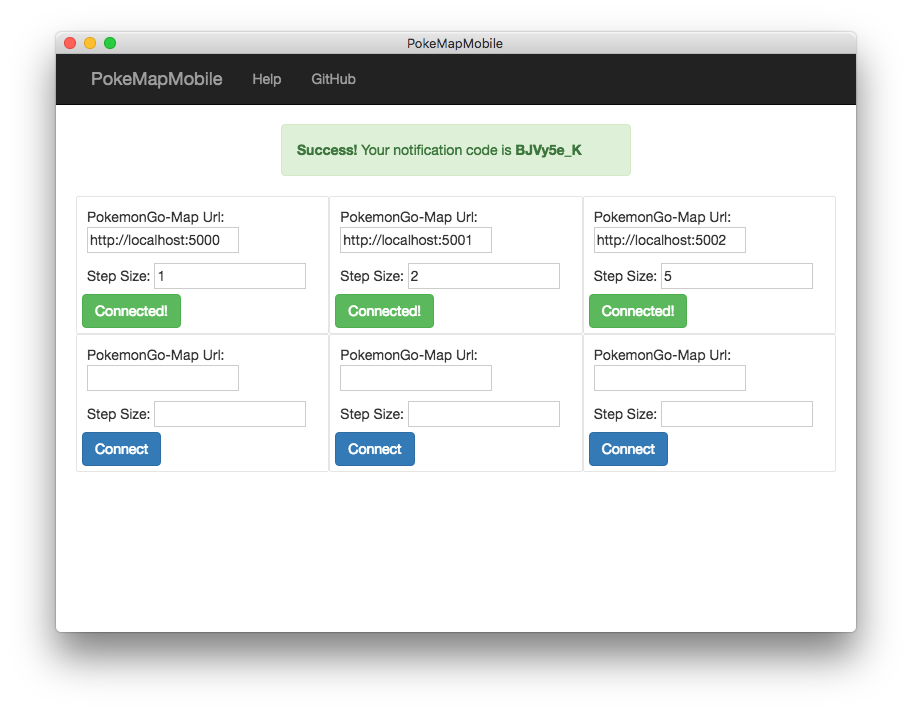
Task: Select Step Size field containing 1
Action: pos(230,276)
